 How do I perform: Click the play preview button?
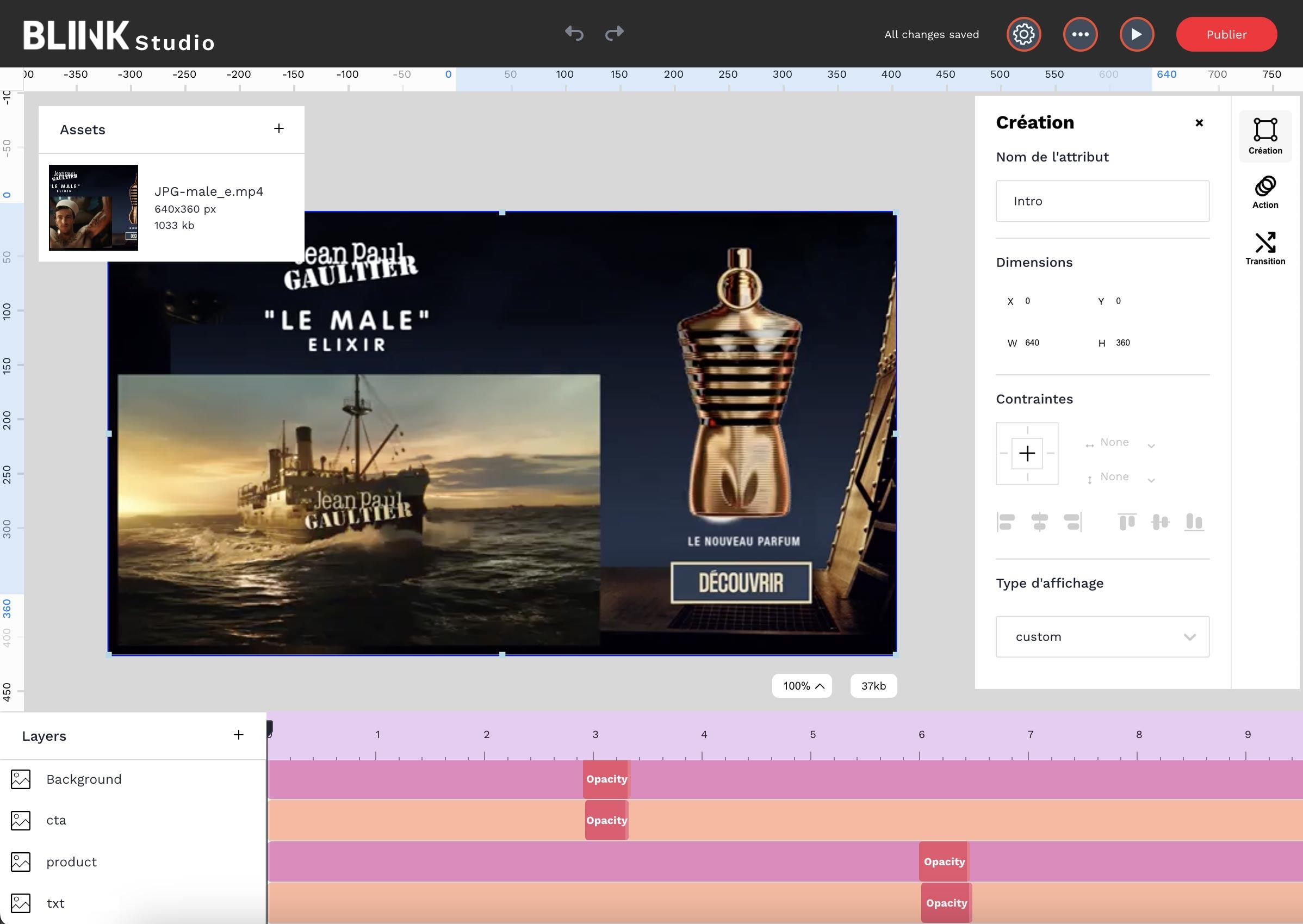coord(1136,34)
